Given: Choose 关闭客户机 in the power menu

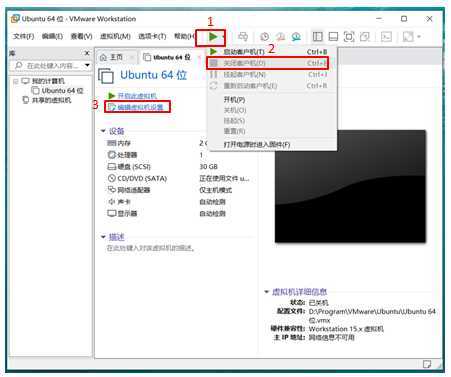Looking at the screenshot, I should 268,63.
